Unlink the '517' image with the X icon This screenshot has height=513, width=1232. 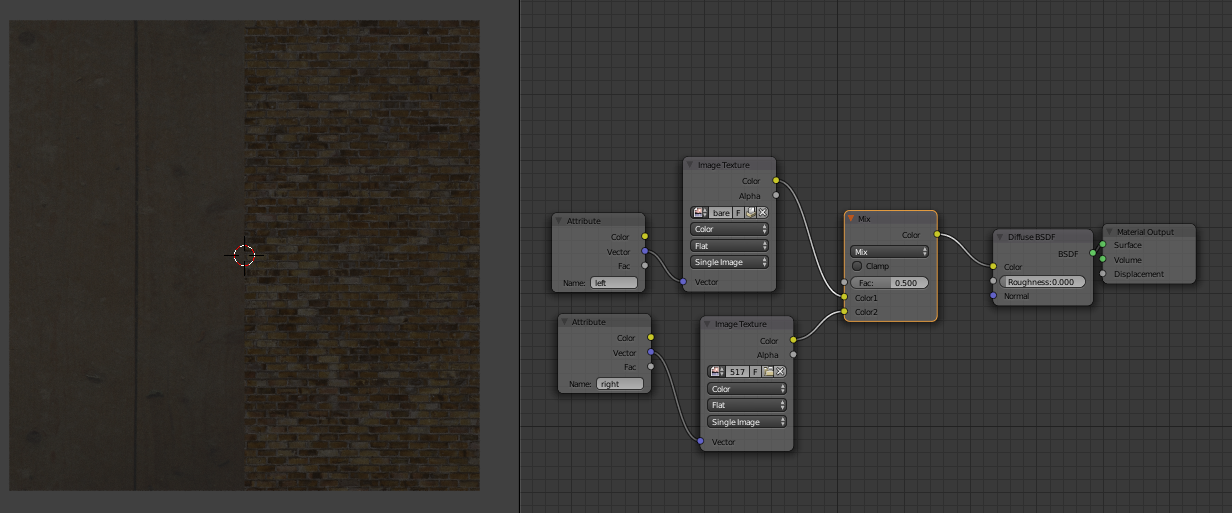click(780, 372)
